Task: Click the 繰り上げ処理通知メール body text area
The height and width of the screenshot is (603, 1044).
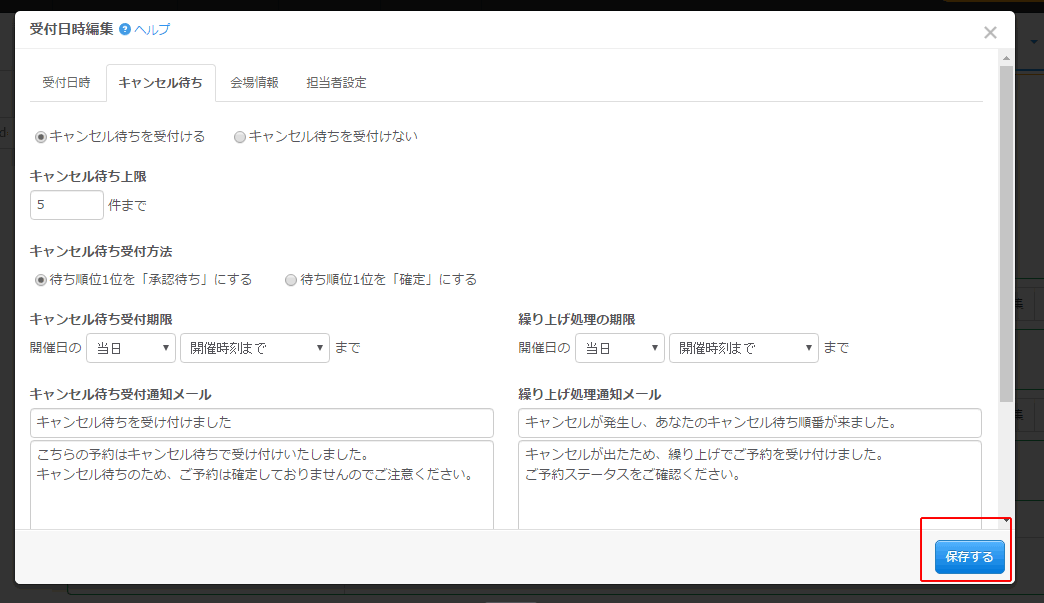Action: coord(749,485)
